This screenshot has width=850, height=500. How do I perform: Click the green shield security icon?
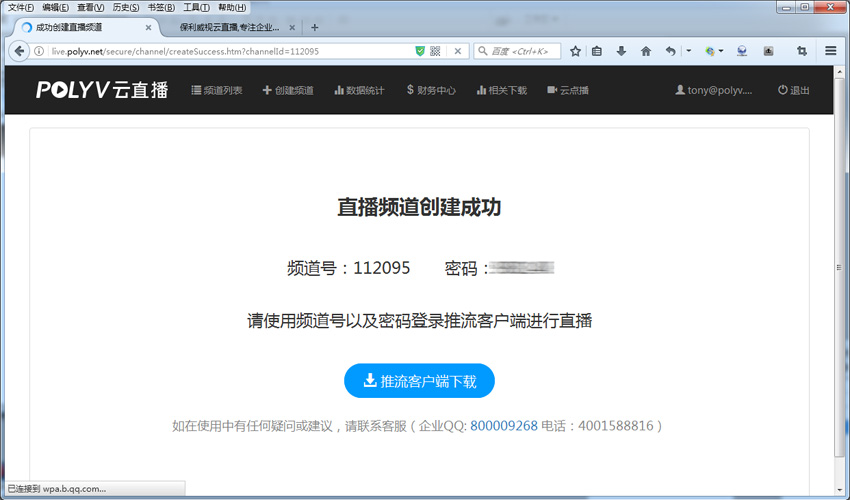[420, 51]
